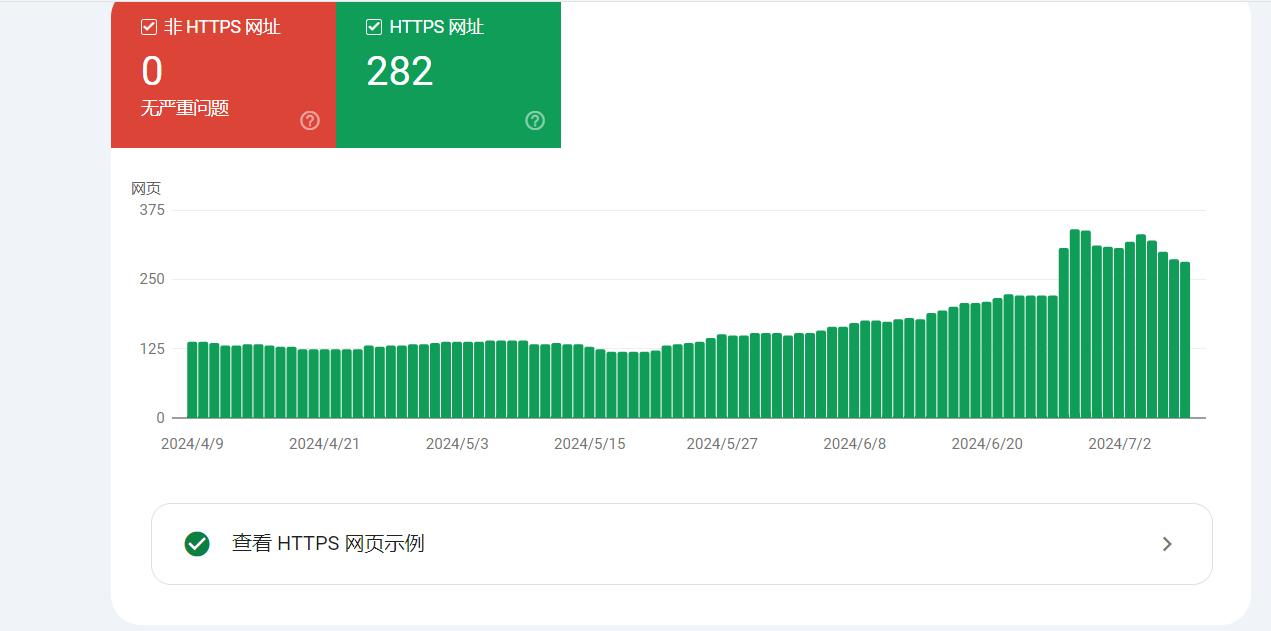Image resolution: width=1271 pixels, height=631 pixels.
Task: Expand HTTPS examples via right chevron arrow
Action: (1166, 544)
